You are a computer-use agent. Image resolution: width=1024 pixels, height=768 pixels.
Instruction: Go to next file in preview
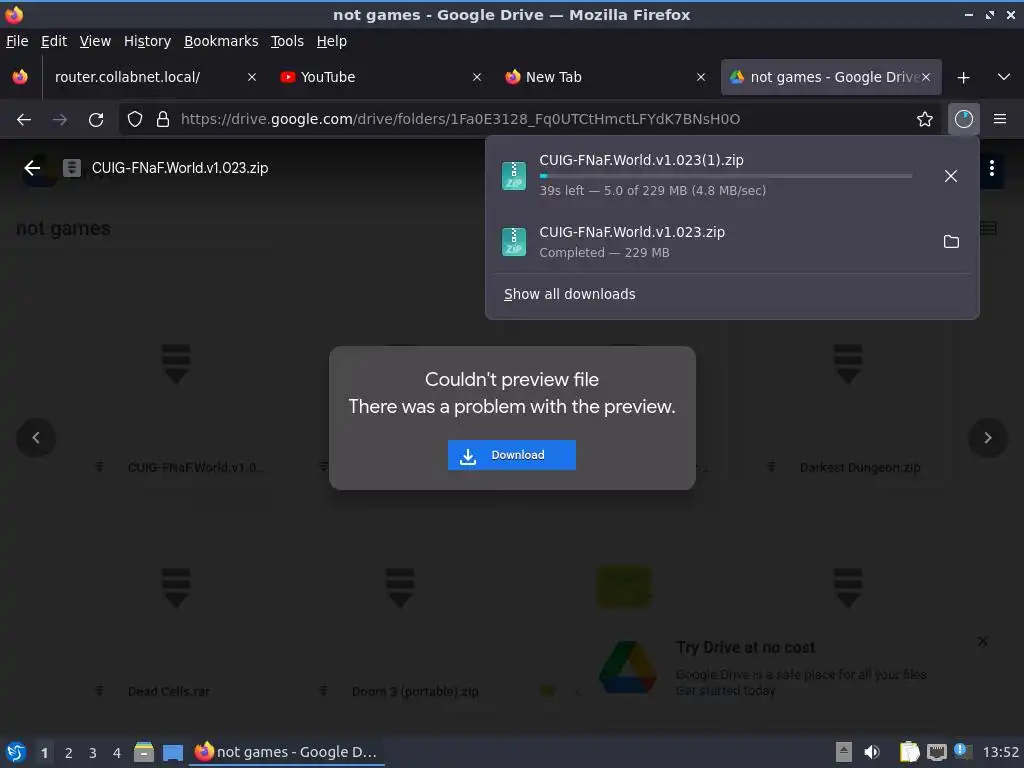987,438
